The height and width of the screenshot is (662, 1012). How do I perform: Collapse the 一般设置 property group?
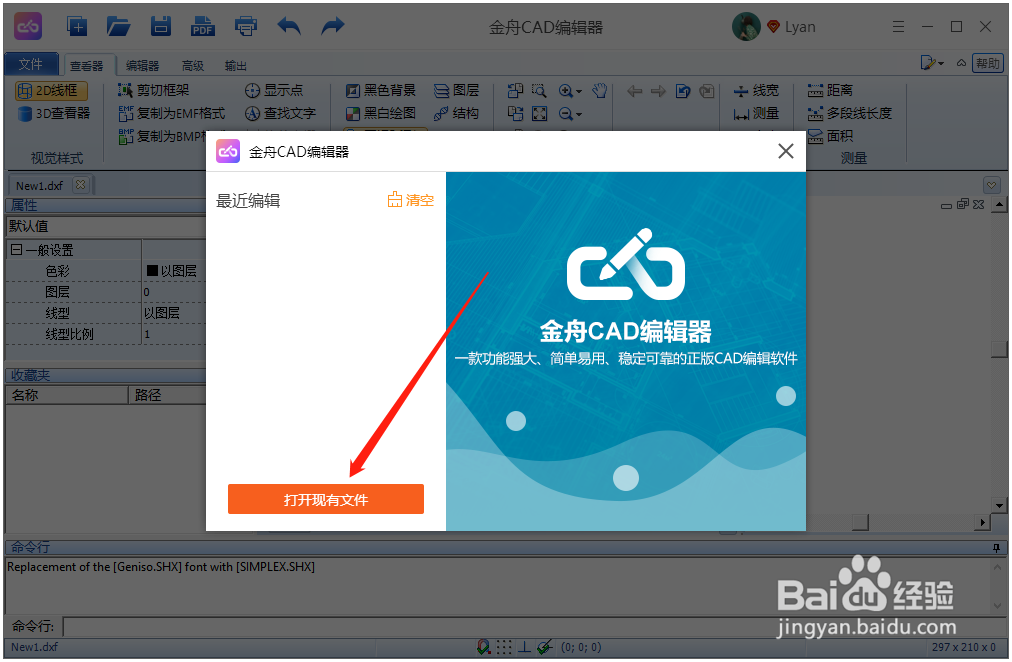[16, 250]
